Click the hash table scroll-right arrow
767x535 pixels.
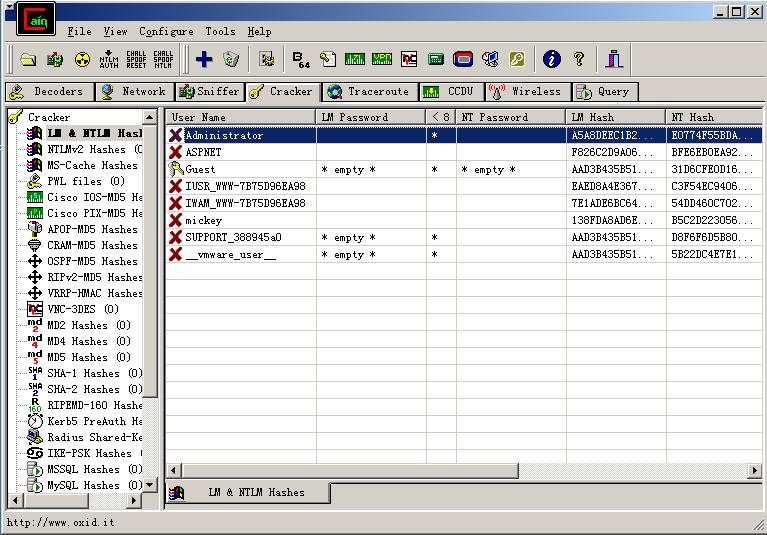tap(755, 470)
